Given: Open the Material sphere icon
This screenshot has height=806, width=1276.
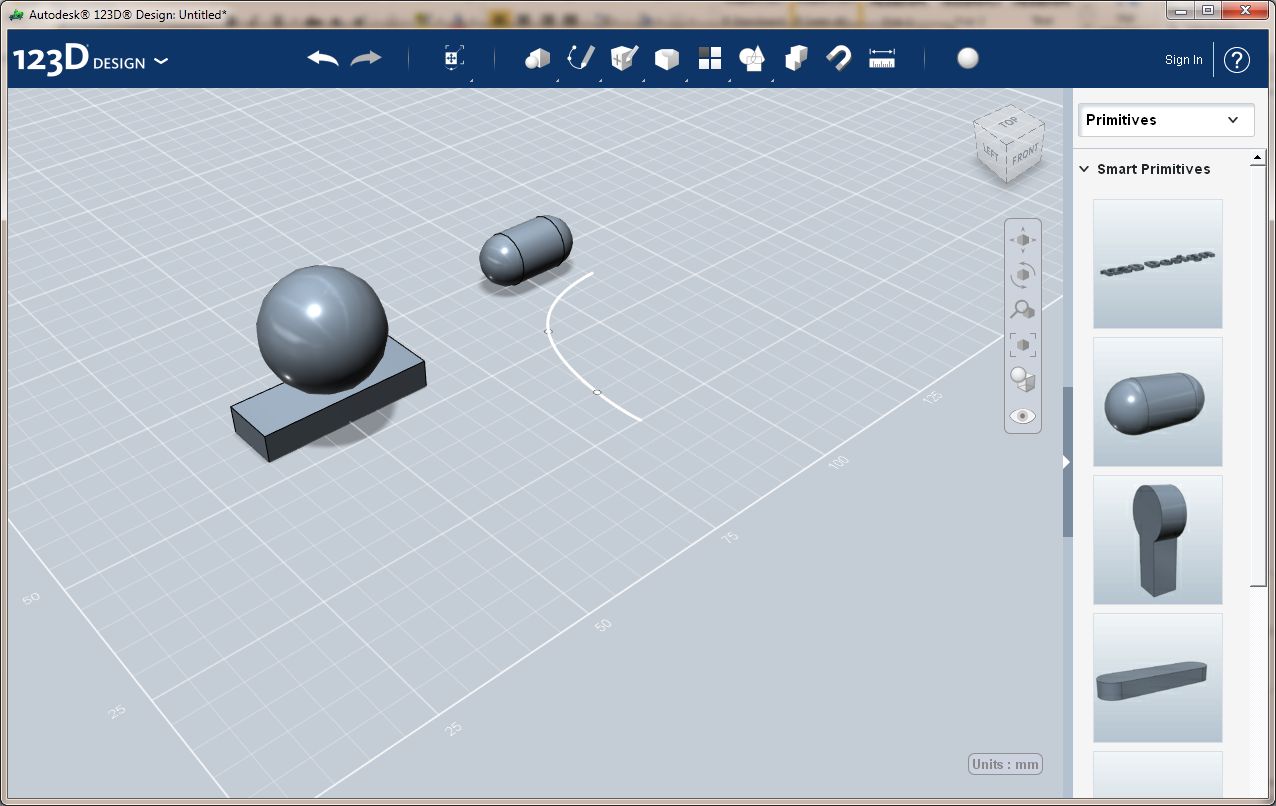Looking at the screenshot, I should [968, 59].
